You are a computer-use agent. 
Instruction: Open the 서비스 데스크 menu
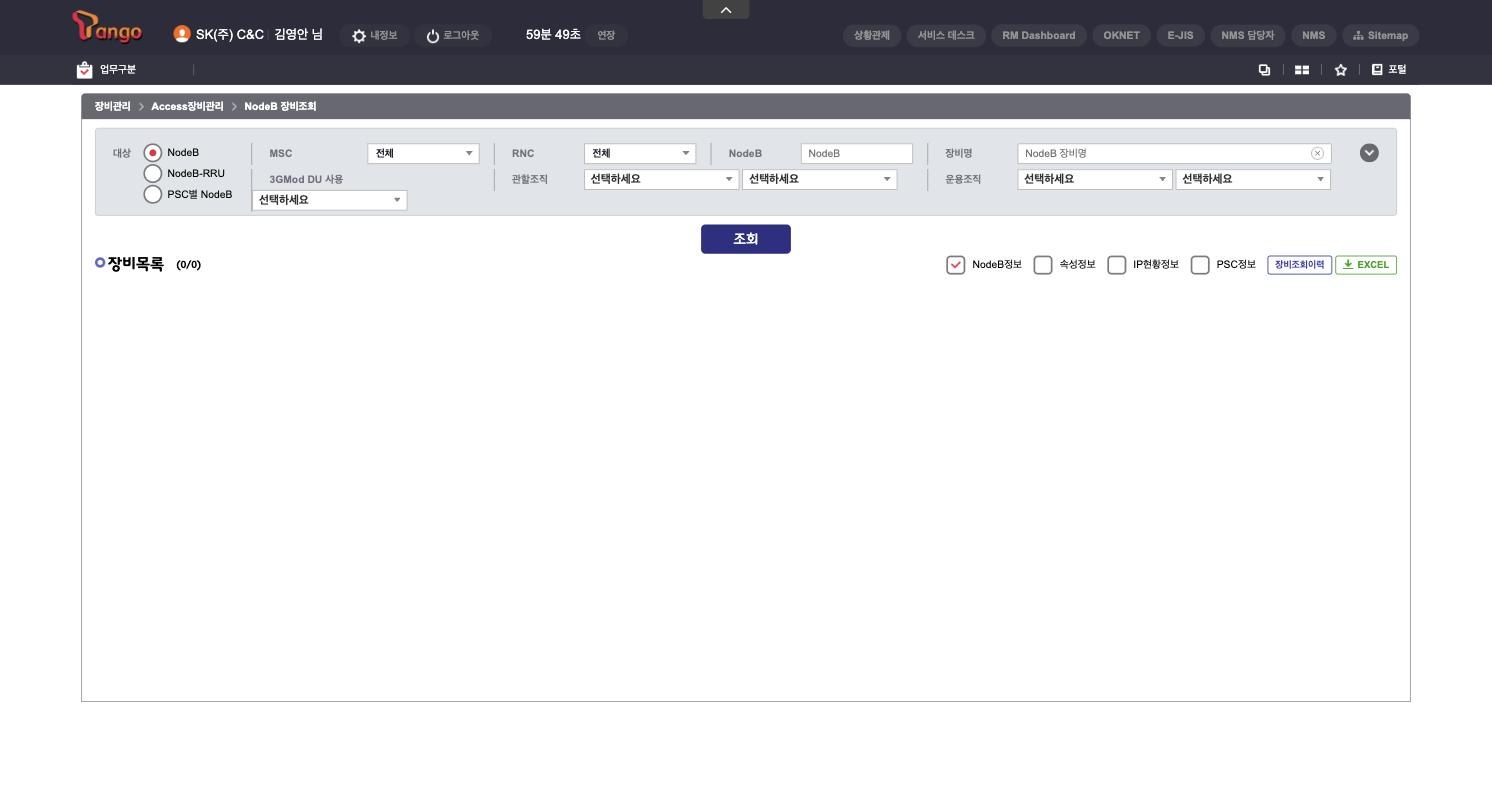coord(946,35)
